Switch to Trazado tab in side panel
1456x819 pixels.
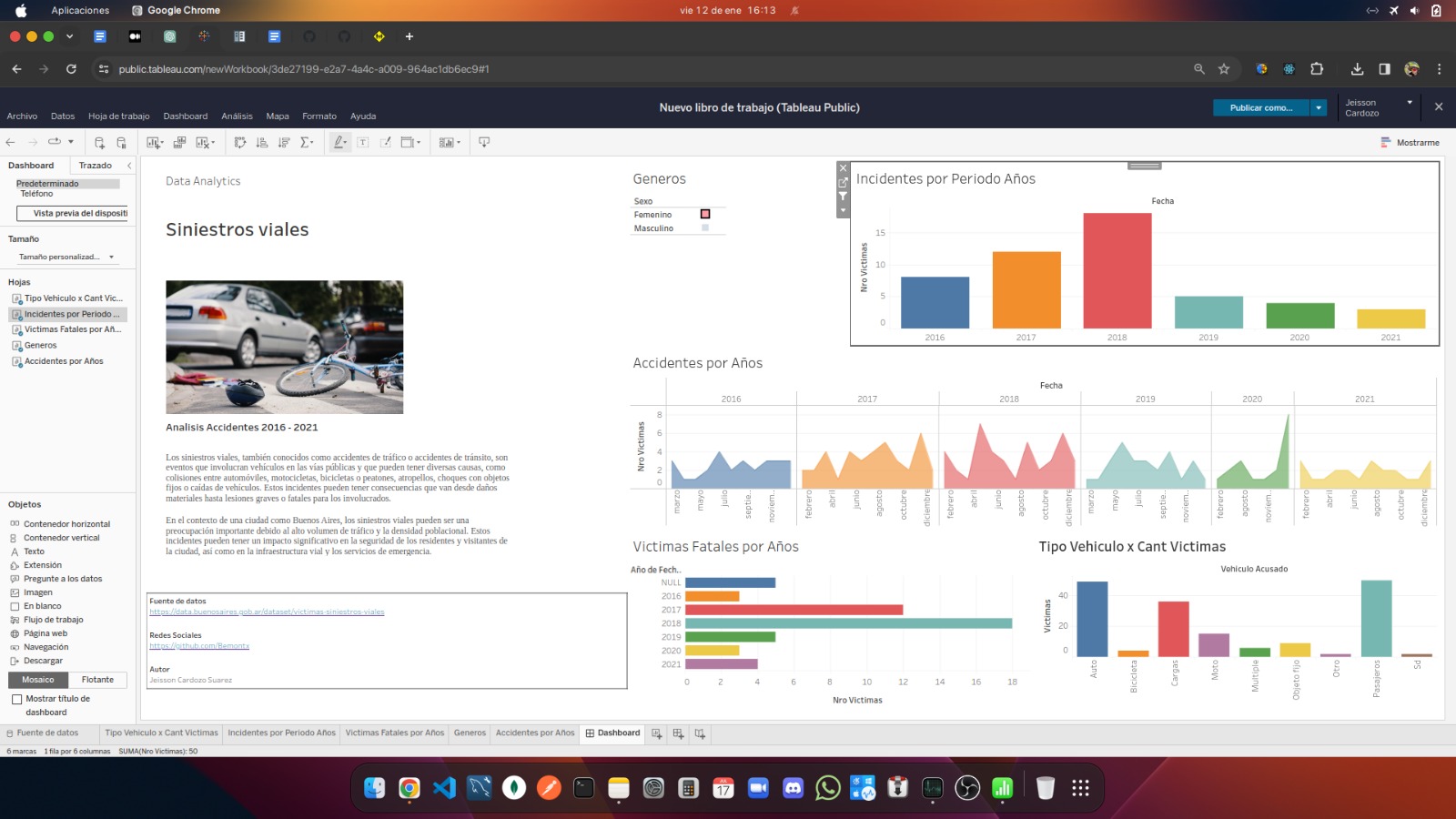click(x=96, y=166)
